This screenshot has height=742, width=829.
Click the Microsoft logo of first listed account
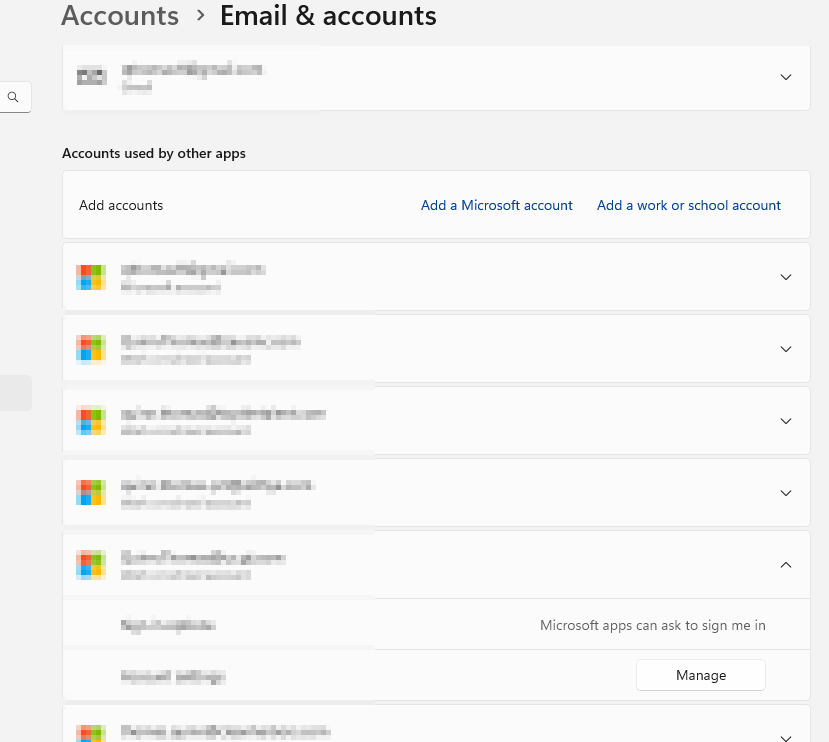(91, 277)
